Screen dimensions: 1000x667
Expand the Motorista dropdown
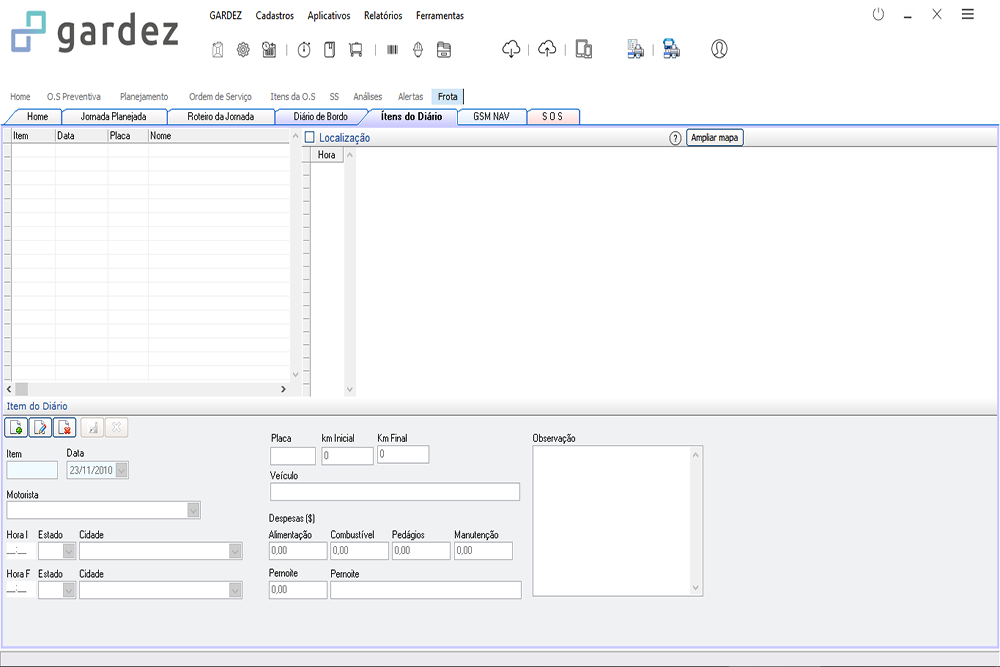193,509
